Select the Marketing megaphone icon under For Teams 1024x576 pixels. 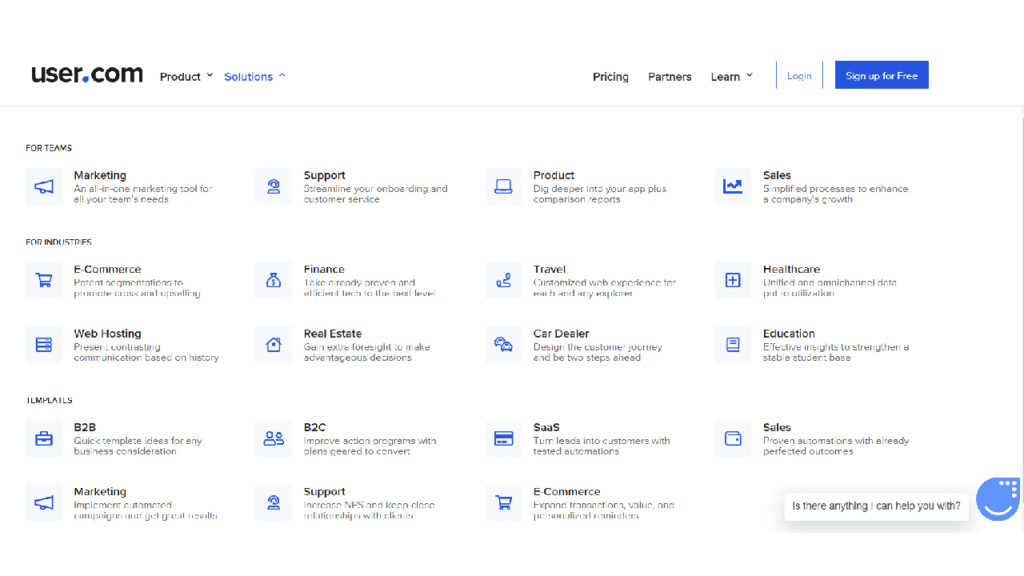[x=43, y=186]
